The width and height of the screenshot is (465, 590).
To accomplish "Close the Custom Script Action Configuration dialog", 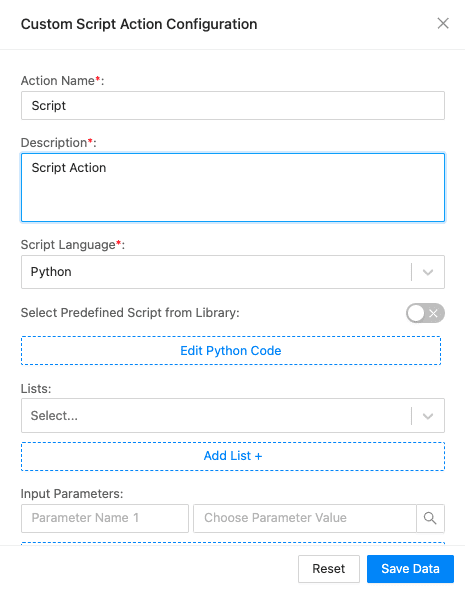I will click(443, 23).
